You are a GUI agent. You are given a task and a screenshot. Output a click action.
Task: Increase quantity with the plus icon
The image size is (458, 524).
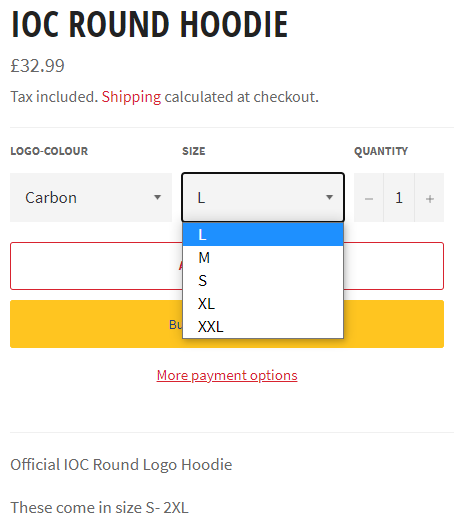(x=430, y=198)
